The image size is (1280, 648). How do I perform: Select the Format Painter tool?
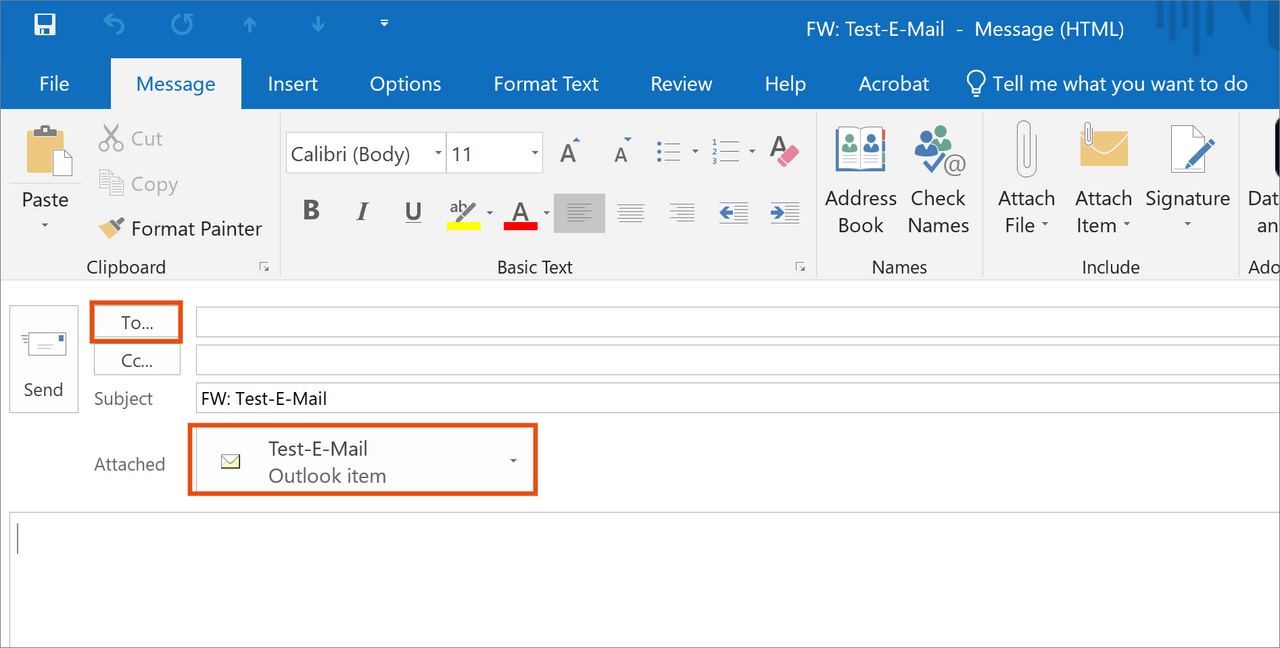pos(181,229)
